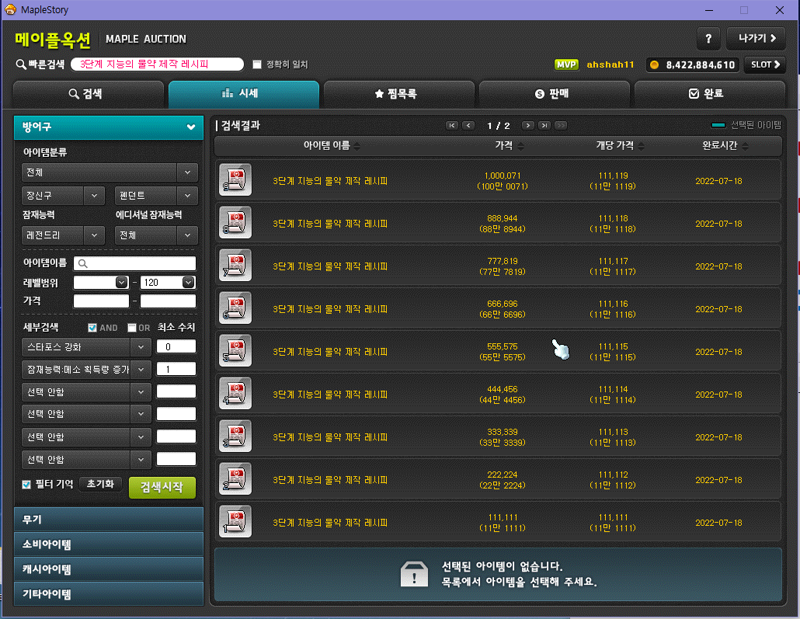The image size is (800, 619).
Task: Sort results by 완료시간 arrows
Action: click(x=745, y=146)
